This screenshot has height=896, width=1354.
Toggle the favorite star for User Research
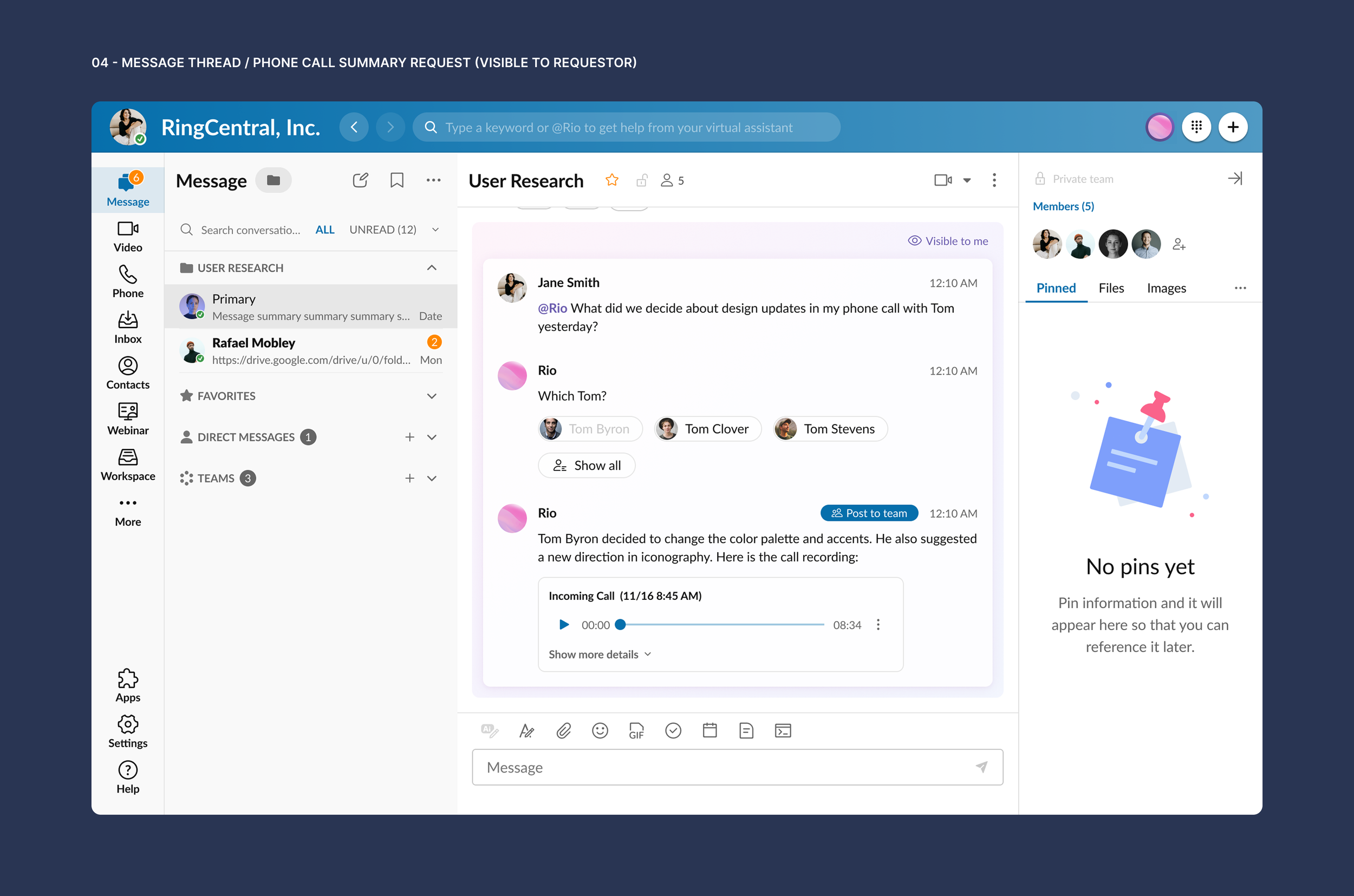(x=612, y=181)
